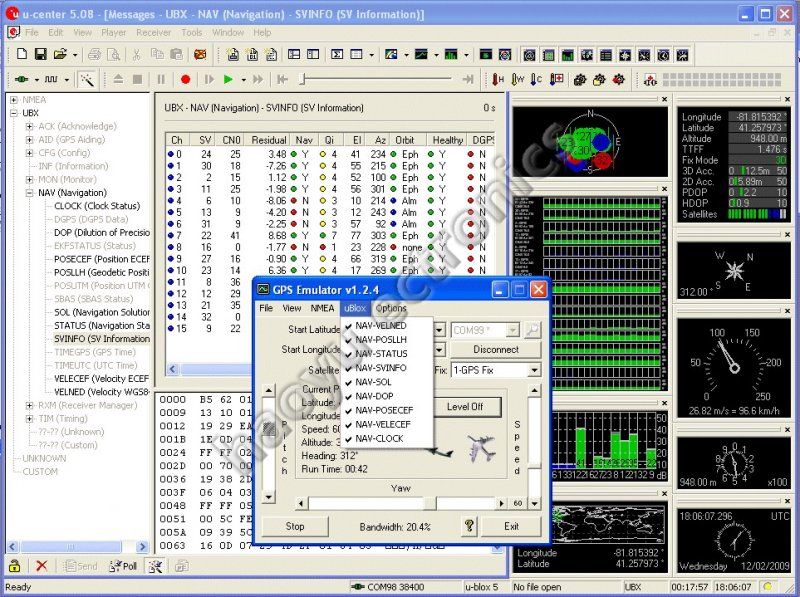This screenshot has width=800, height=597.
Task: Expand the NMEA tree node
Action: 14,100
